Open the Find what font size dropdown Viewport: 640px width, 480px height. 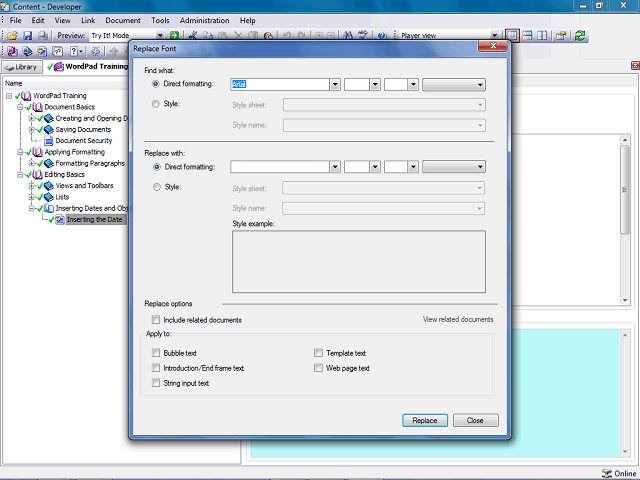[x=375, y=84]
